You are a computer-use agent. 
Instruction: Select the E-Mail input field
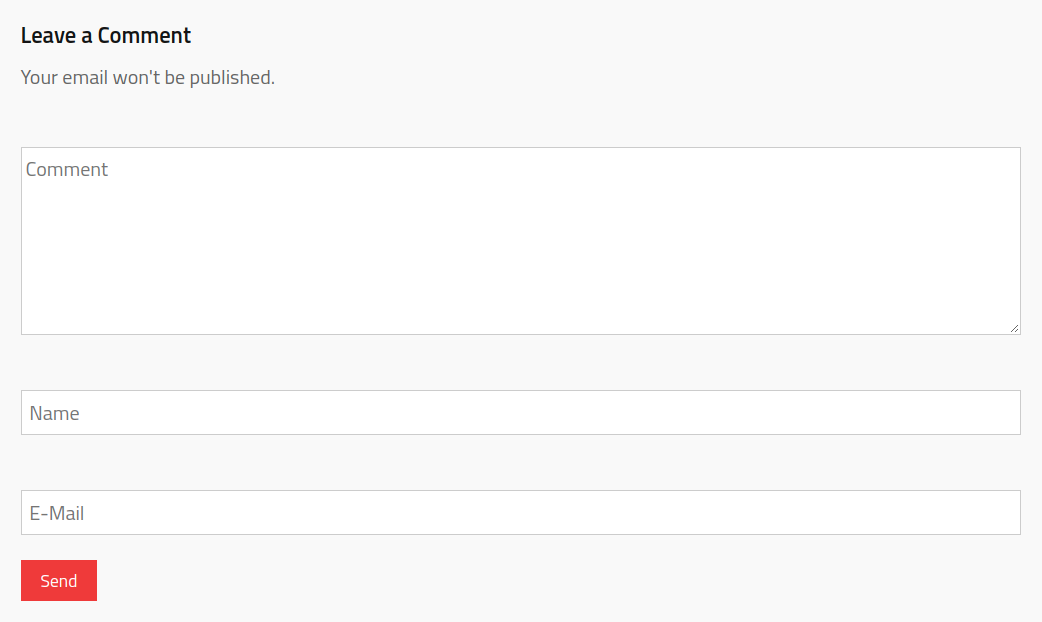pos(520,513)
